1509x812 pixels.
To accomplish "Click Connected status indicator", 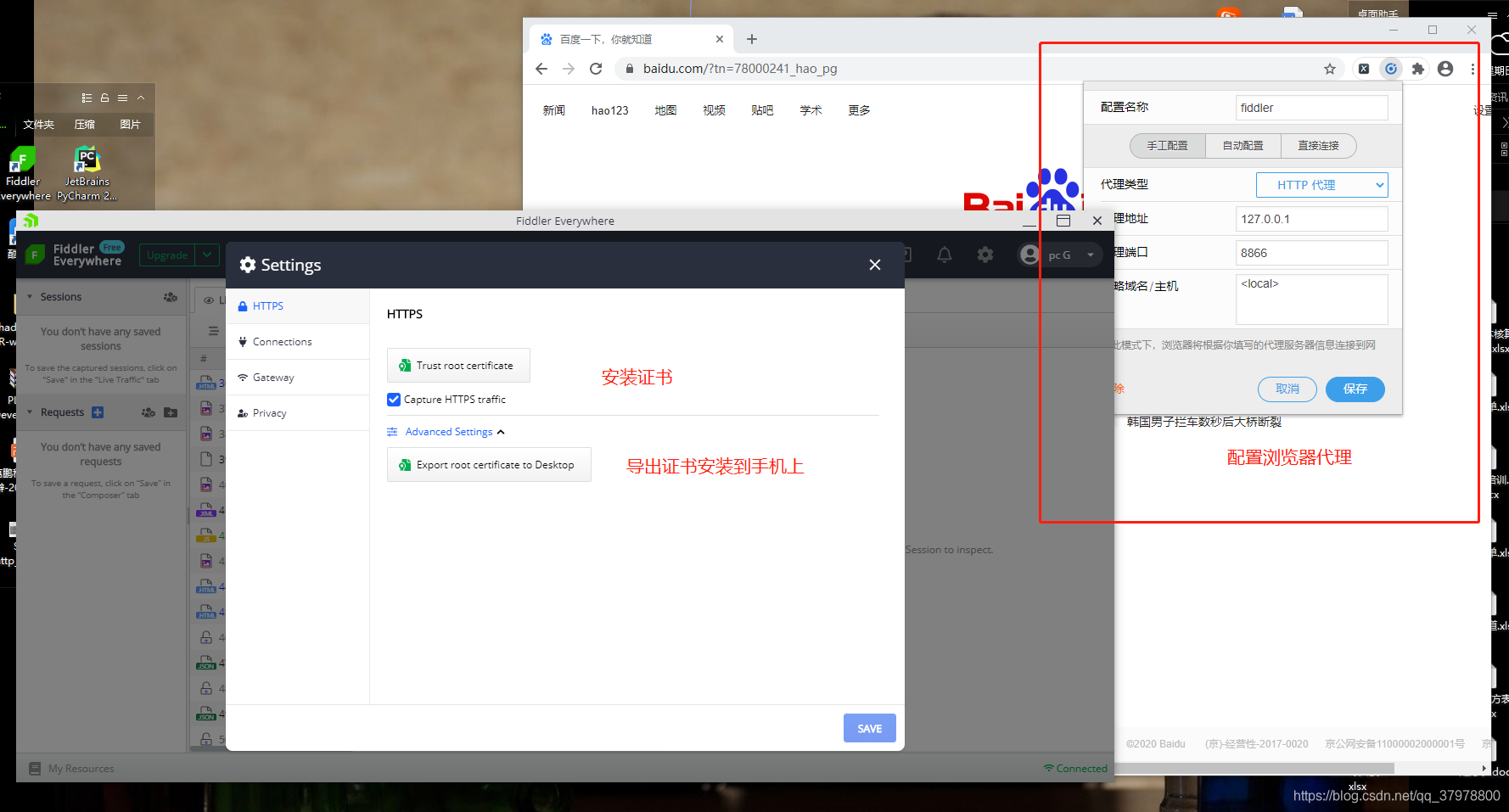I will point(1075,769).
